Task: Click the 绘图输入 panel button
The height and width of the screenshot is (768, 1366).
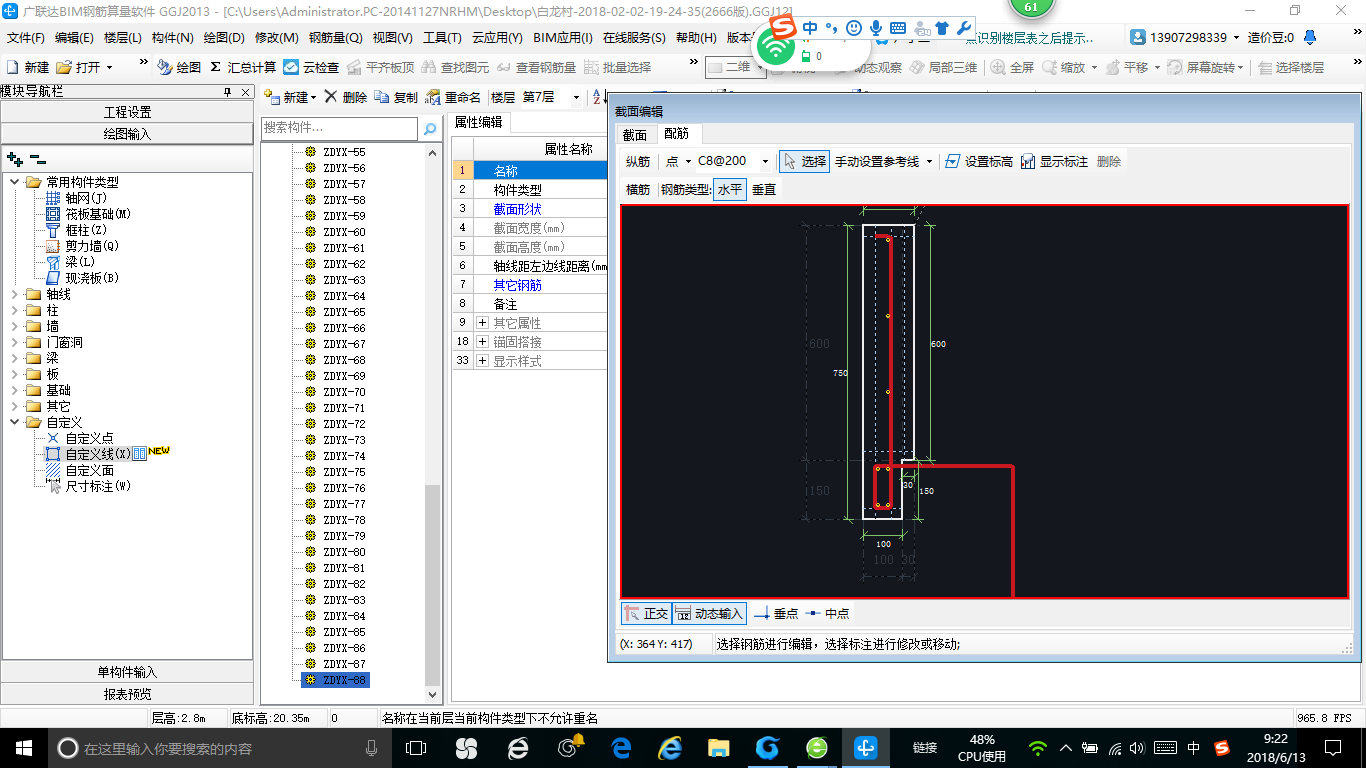Action: pyautogui.click(x=127, y=133)
